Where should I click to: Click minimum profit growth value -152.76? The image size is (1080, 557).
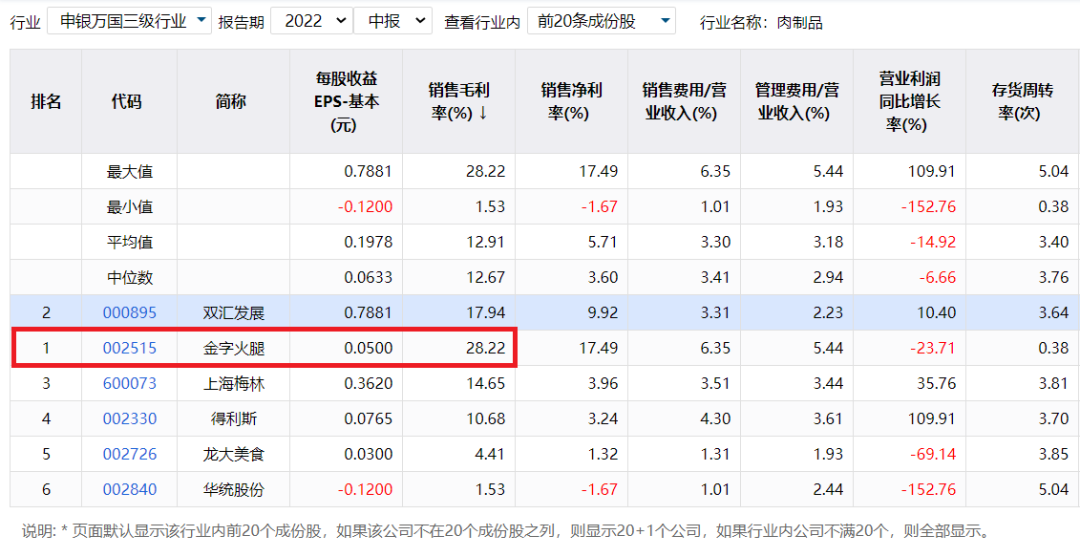tap(929, 207)
